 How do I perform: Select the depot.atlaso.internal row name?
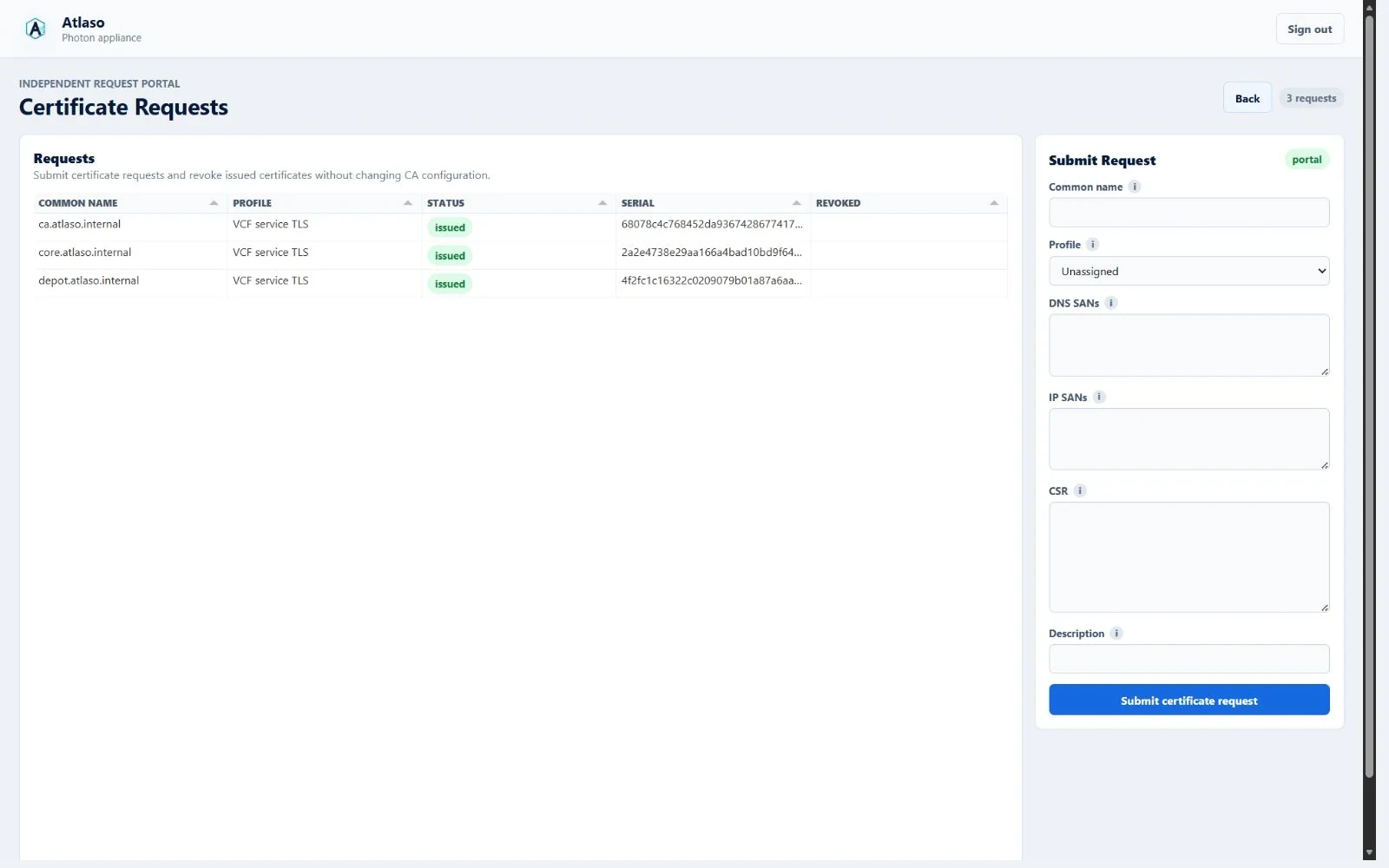point(89,280)
